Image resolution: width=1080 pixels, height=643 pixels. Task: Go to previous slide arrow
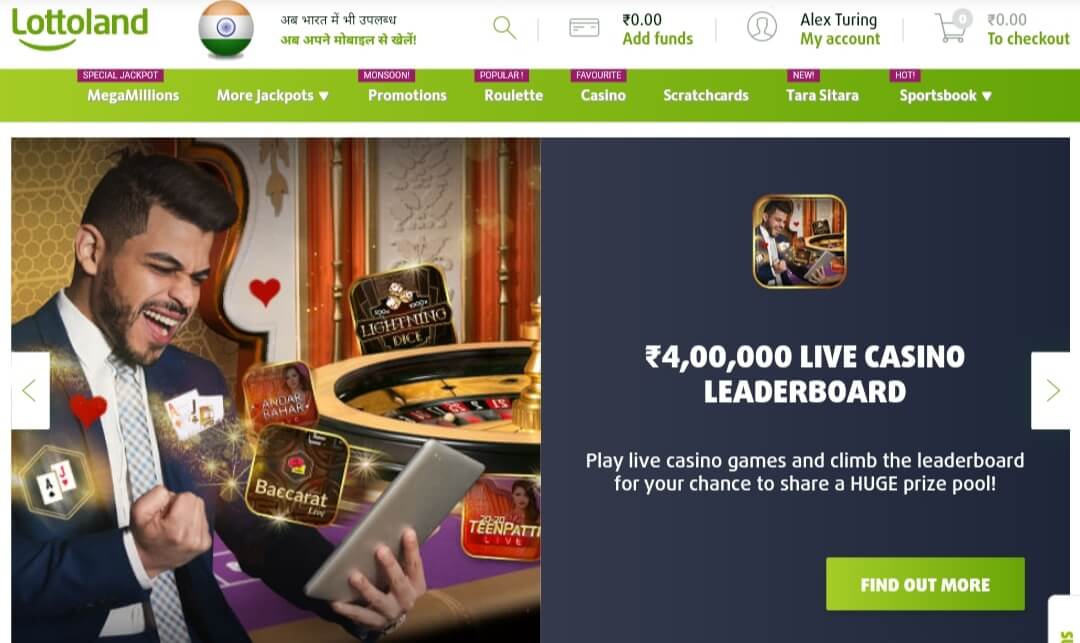tap(30, 391)
